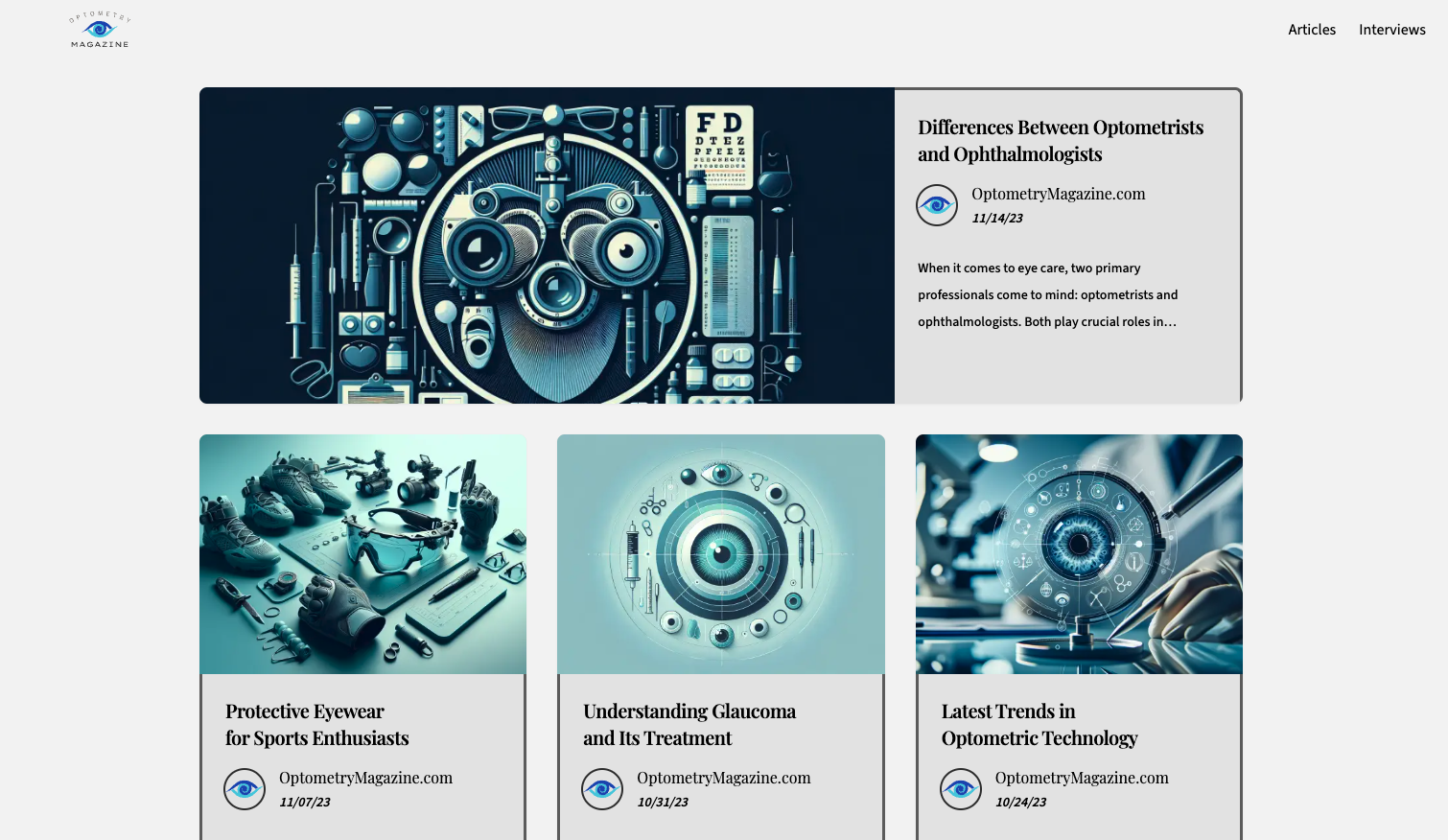Click the phoropter featured article image
The image size is (1448, 840).
[547, 245]
